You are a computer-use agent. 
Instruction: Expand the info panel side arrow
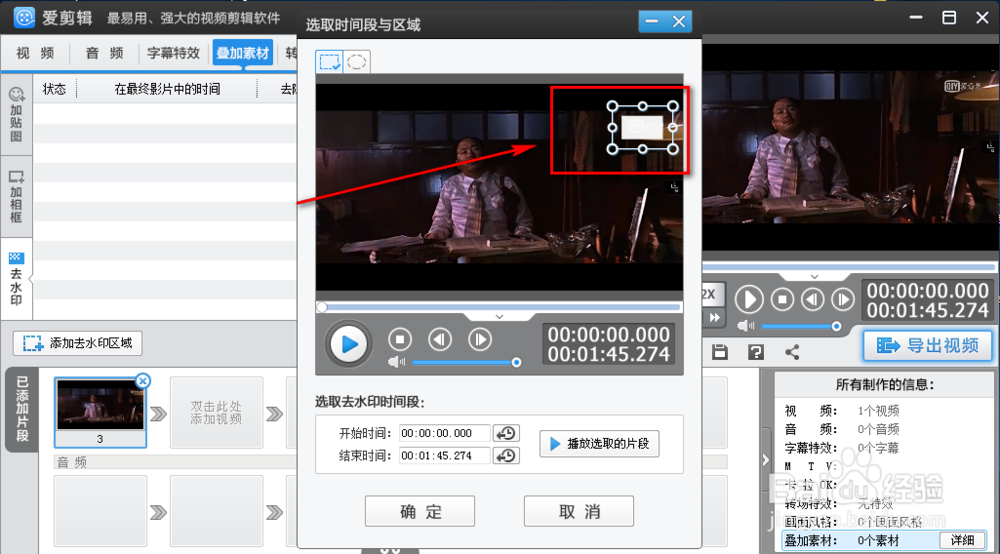(765, 460)
